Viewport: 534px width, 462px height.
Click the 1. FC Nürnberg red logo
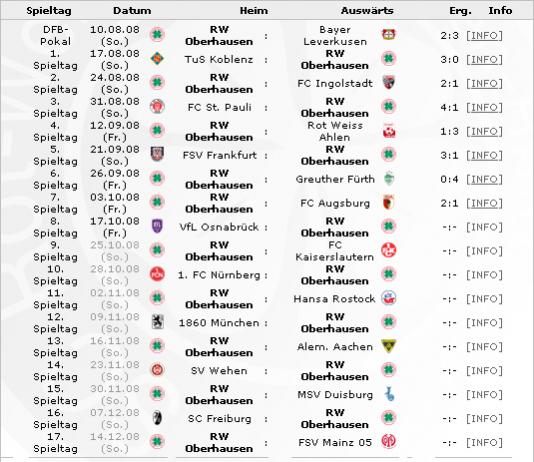(157, 274)
